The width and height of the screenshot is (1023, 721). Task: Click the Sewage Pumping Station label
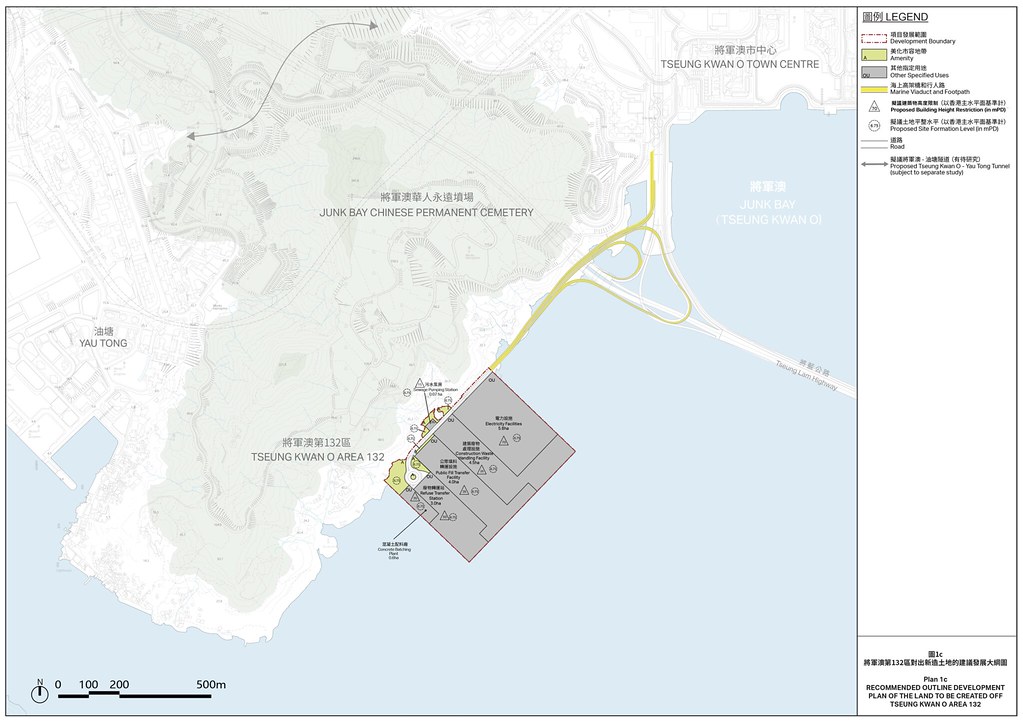[x=435, y=390]
